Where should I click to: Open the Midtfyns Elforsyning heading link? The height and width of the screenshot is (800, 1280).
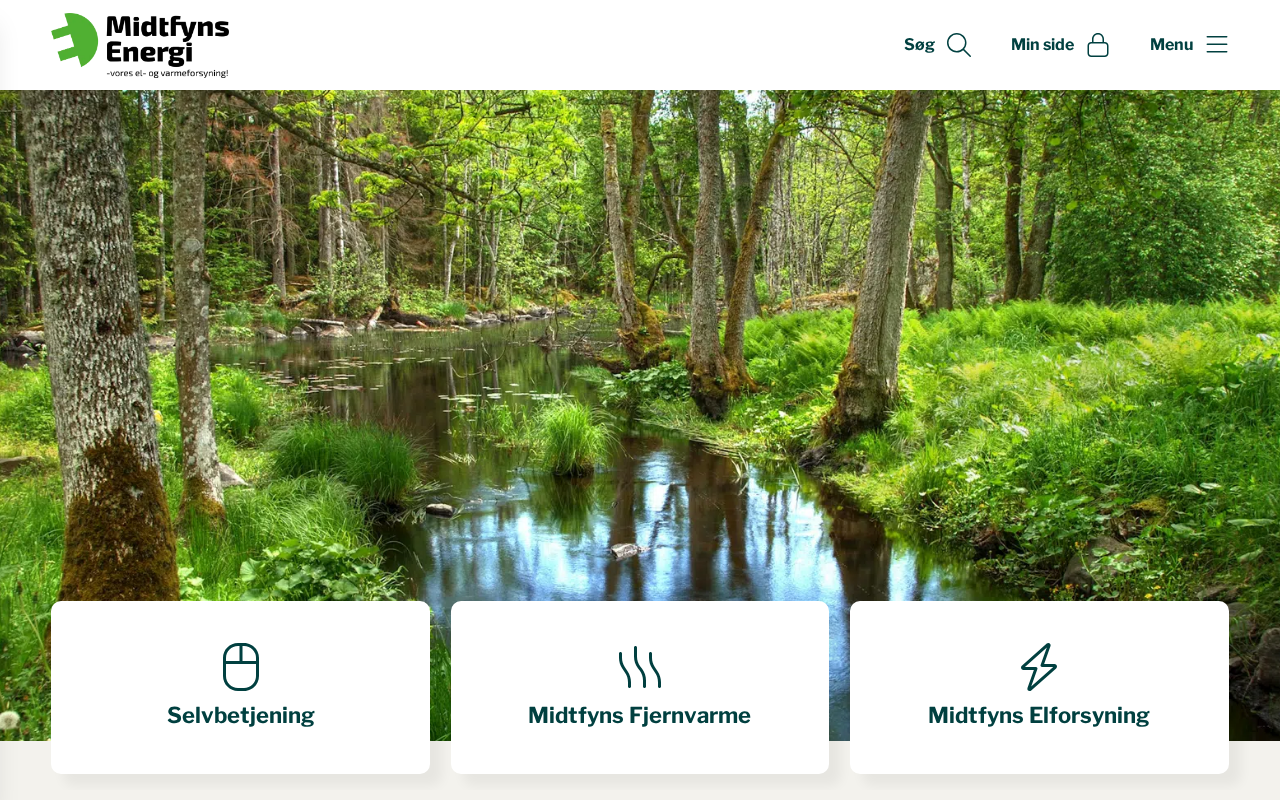1039,716
